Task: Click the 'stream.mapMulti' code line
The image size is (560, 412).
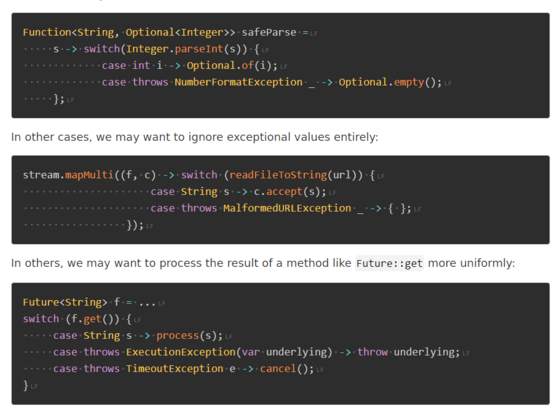Action: pos(199,175)
